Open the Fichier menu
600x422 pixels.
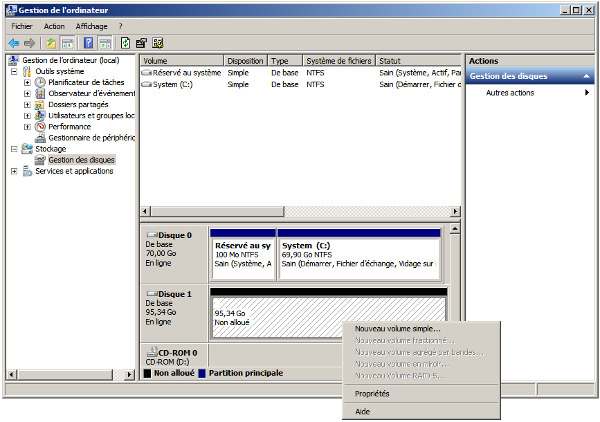tap(22, 26)
